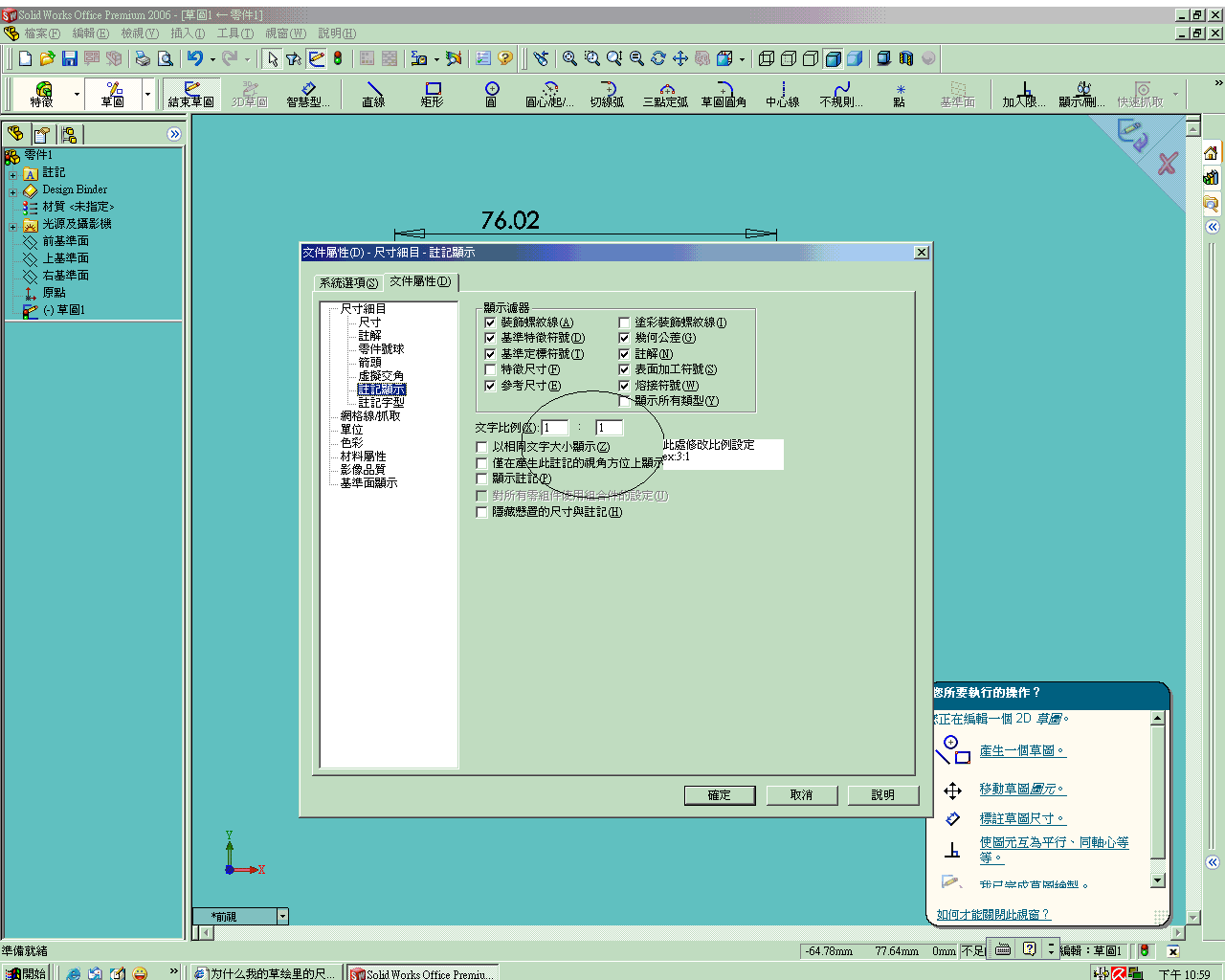Click the Zoom to Fit magnifier icon
Image resolution: width=1225 pixels, height=980 pixels.
569,58
